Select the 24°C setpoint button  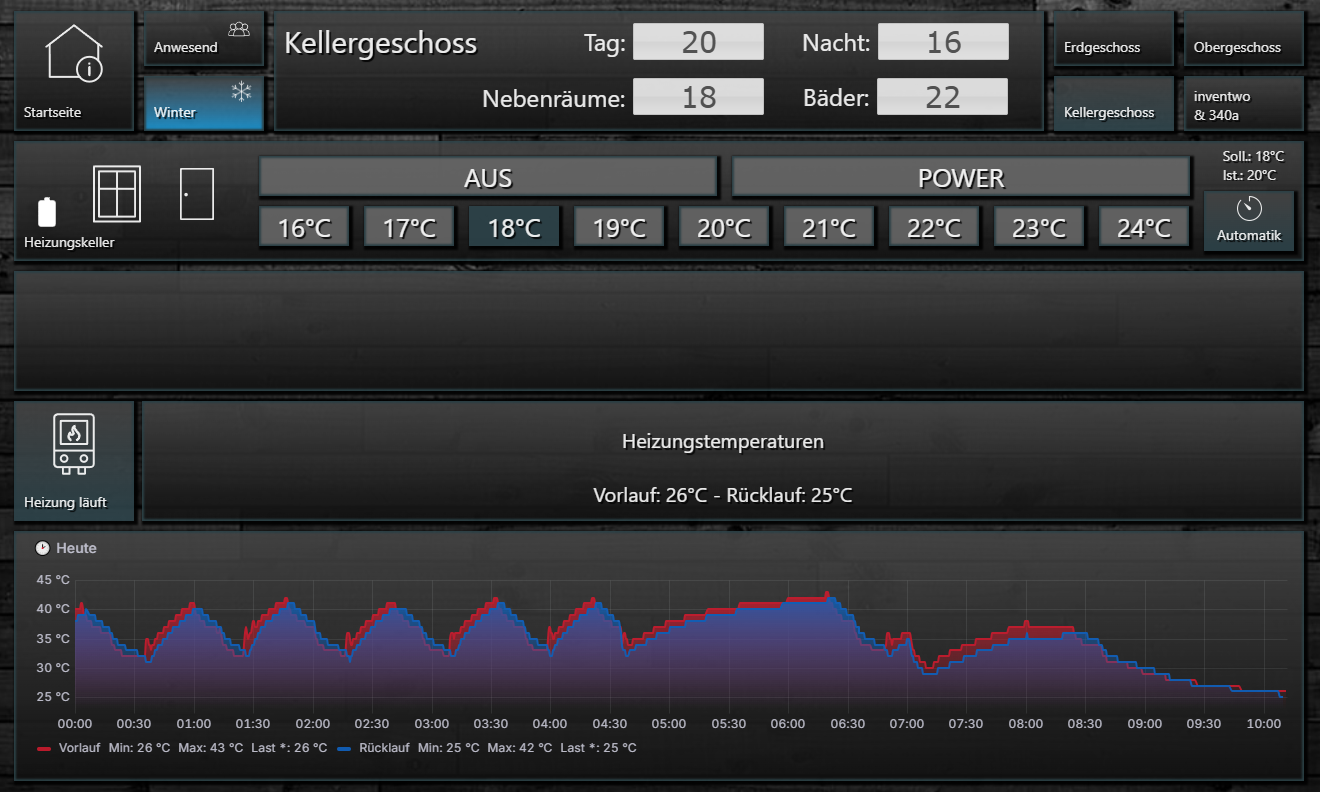click(1144, 228)
